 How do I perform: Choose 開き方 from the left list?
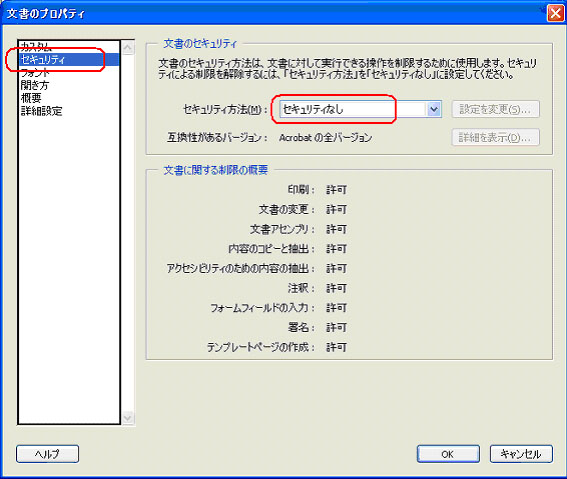pos(34,85)
